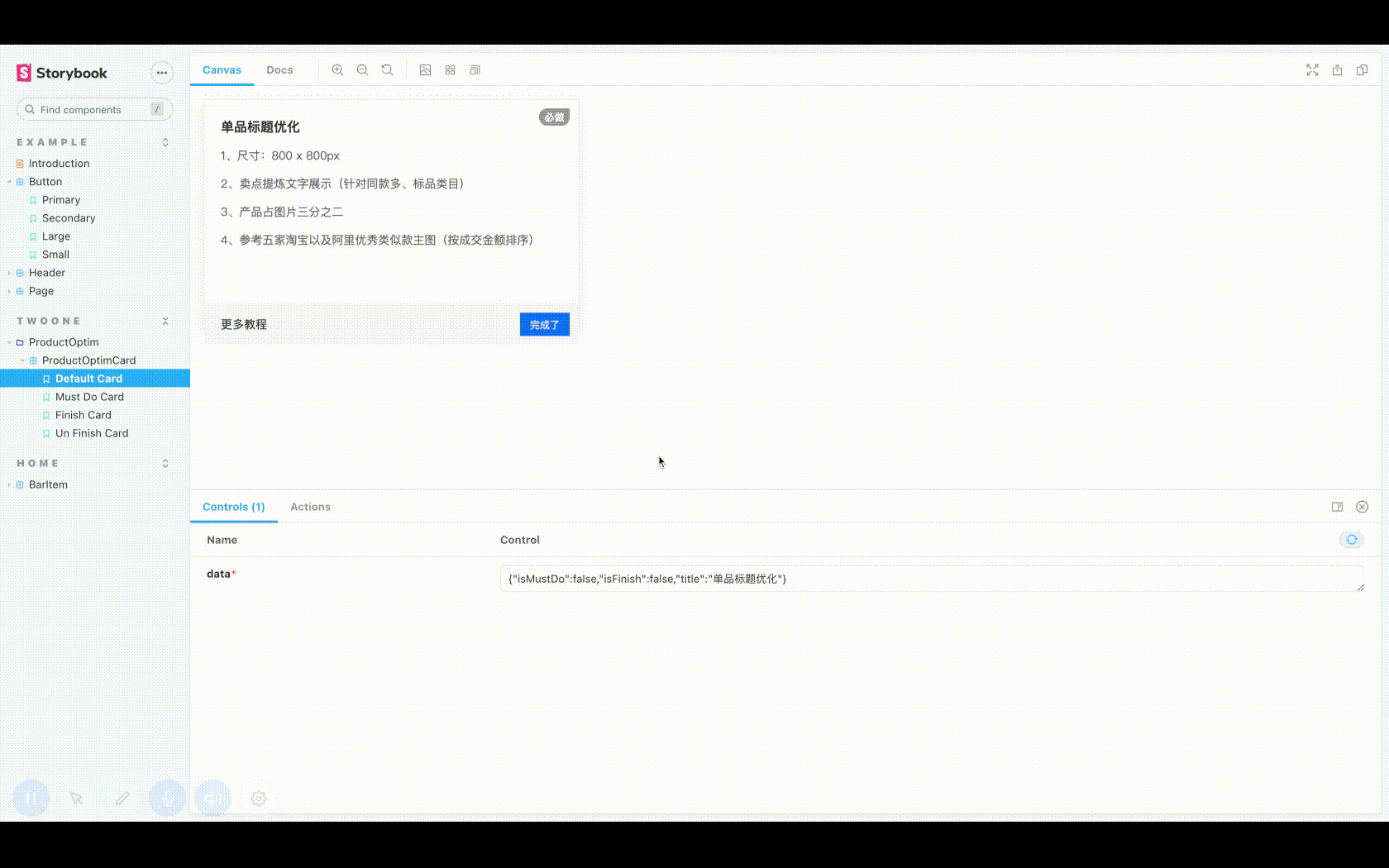Click the card title 单品标题优化
Viewport: 1389px width, 868px height.
click(260, 126)
